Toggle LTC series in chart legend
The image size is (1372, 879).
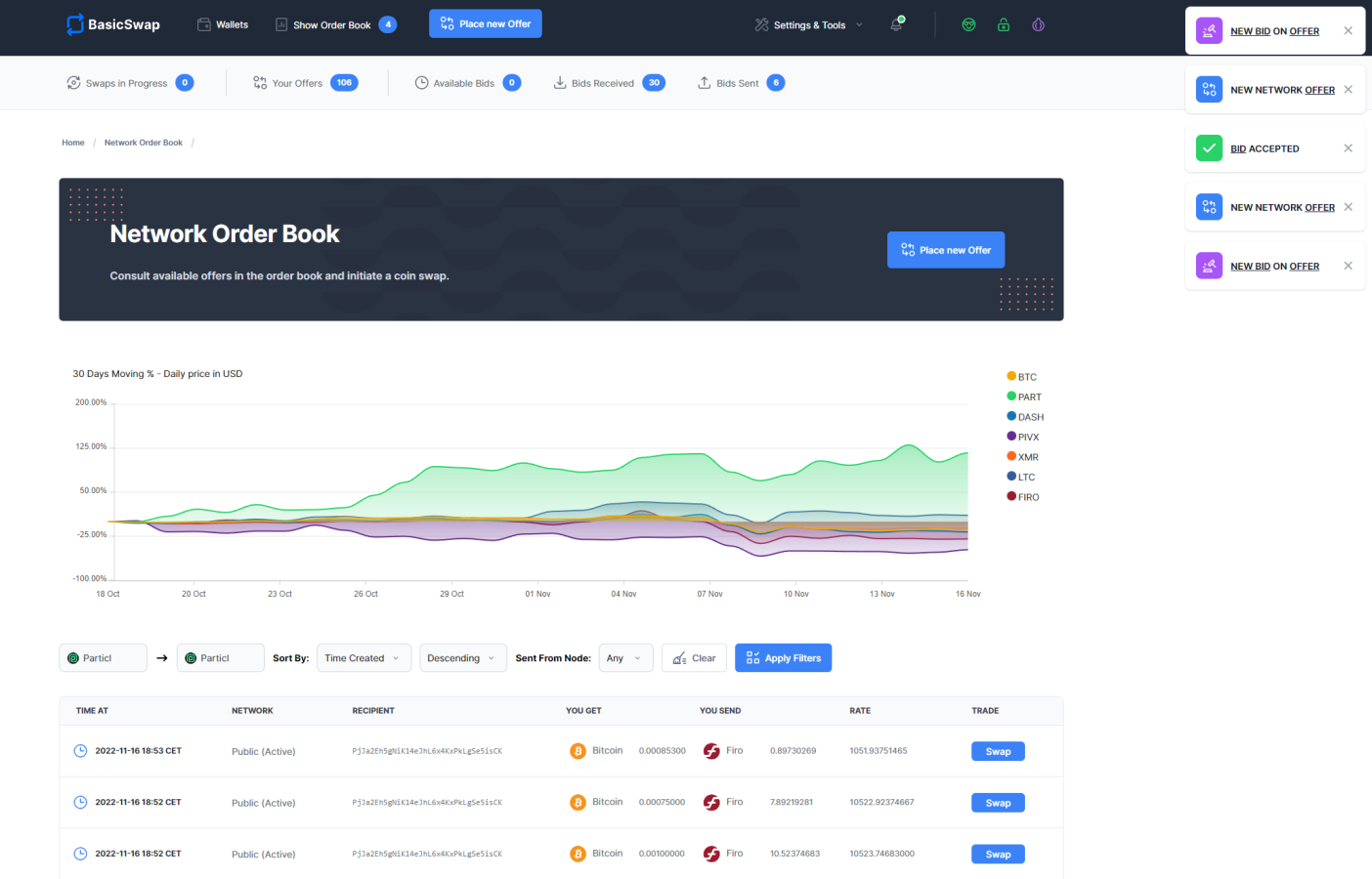(1021, 477)
